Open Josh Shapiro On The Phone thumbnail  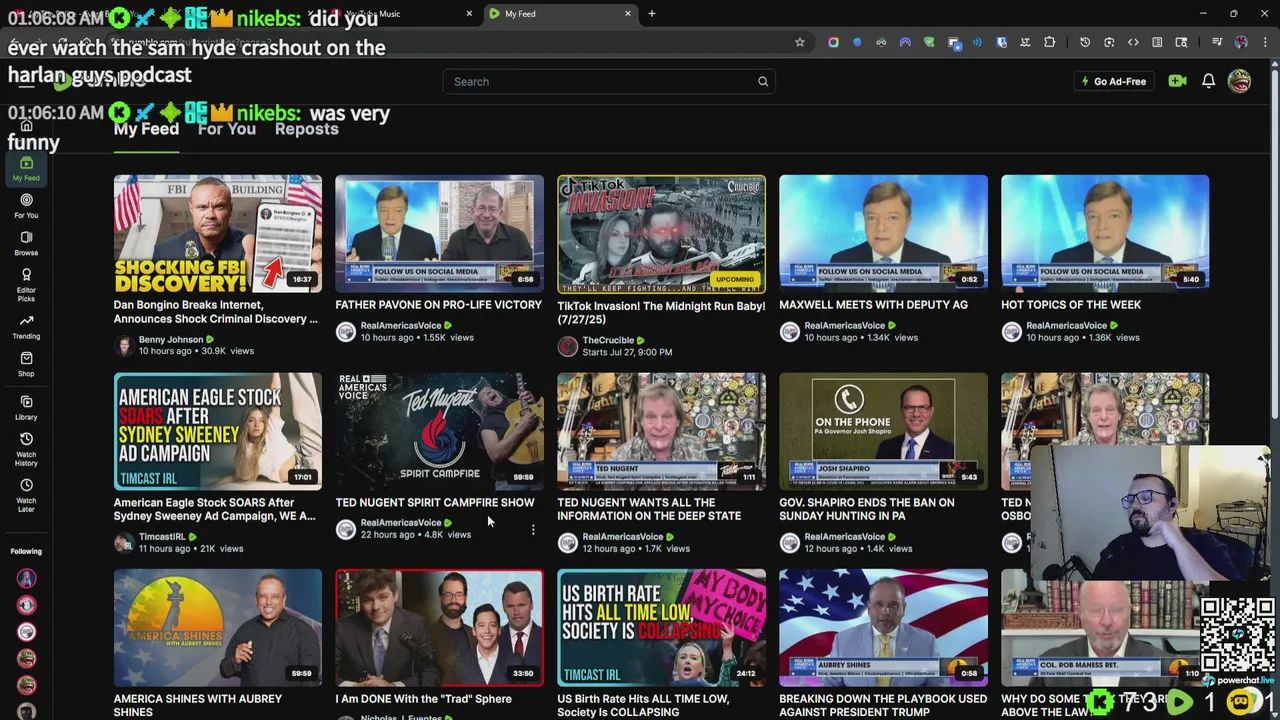coord(883,431)
